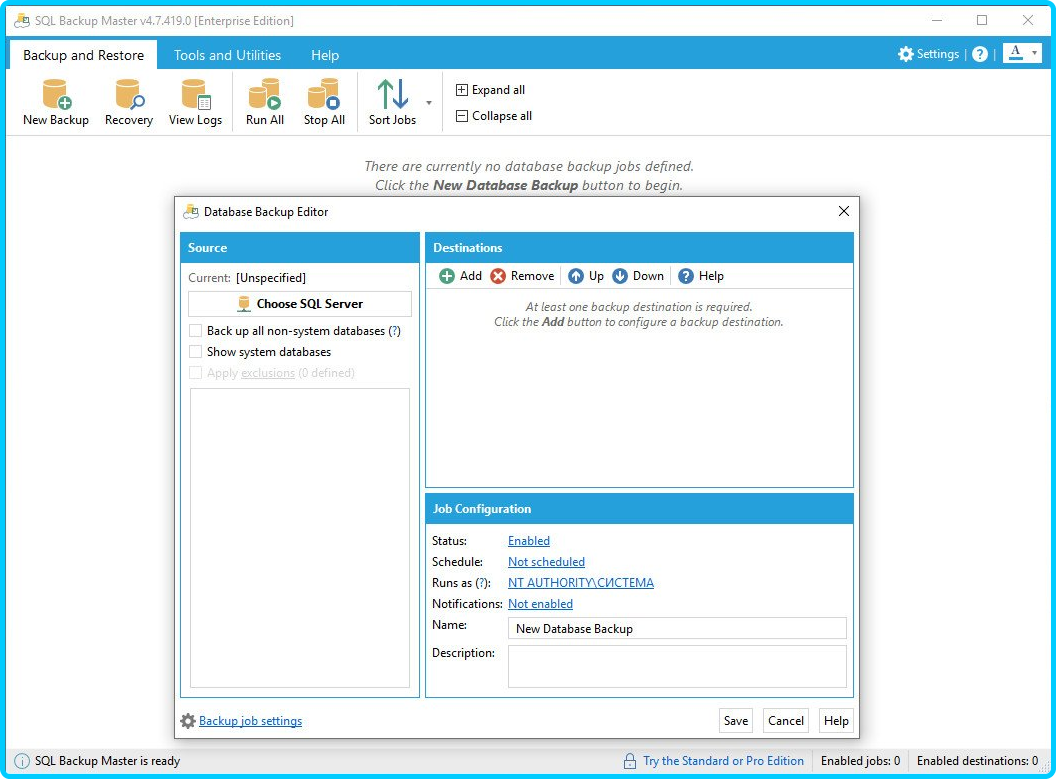Click the Current: [Unspecified] source text

pos(247,277)
